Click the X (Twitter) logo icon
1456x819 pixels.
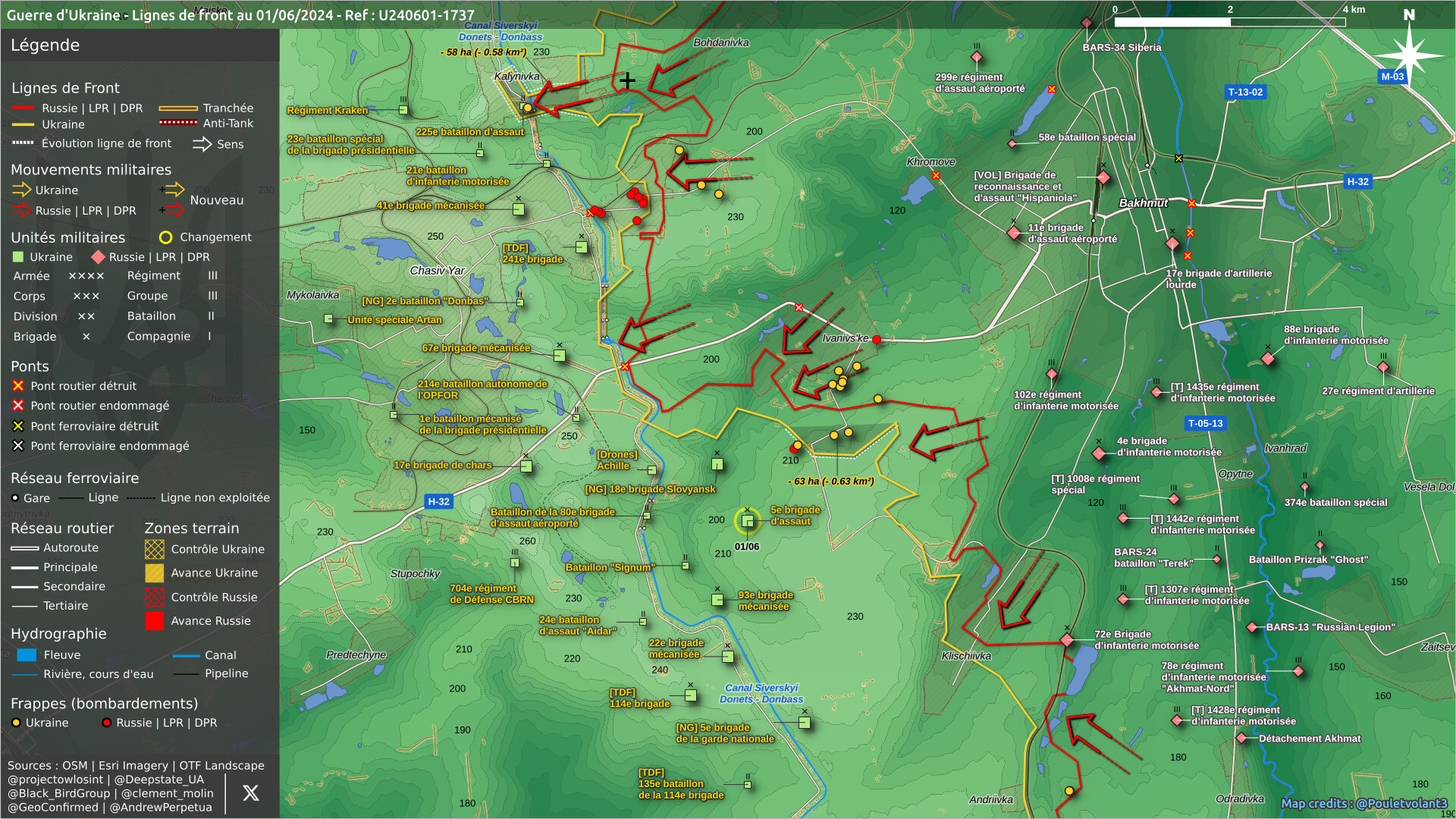(250, 793)
